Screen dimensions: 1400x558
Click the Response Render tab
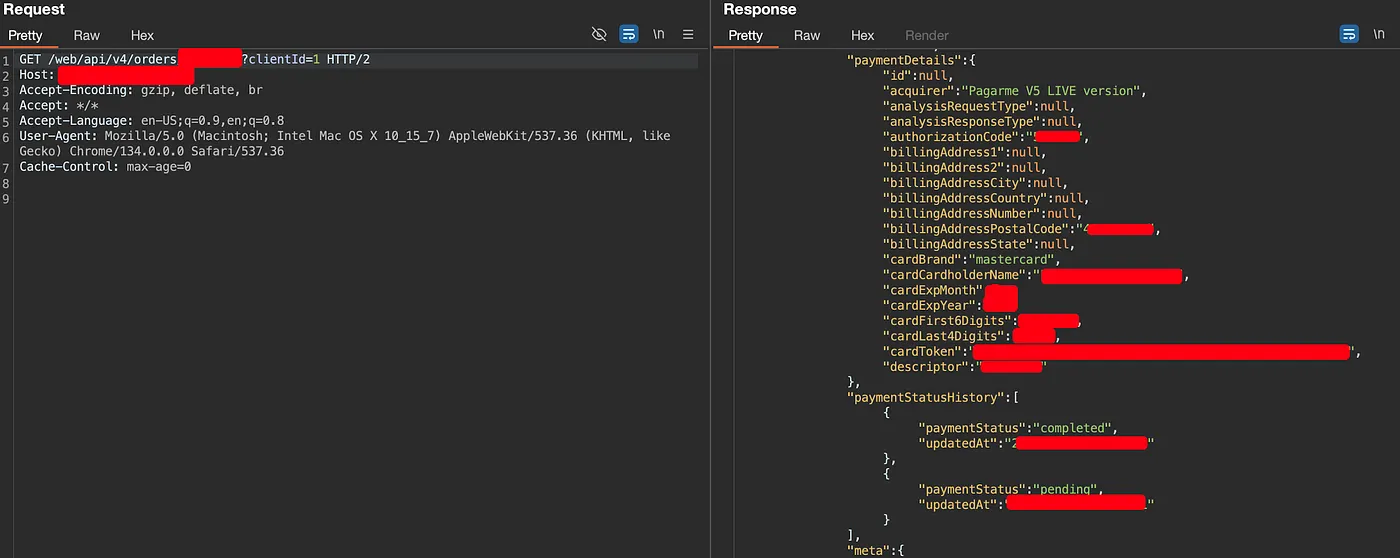(x=926, y=35)
